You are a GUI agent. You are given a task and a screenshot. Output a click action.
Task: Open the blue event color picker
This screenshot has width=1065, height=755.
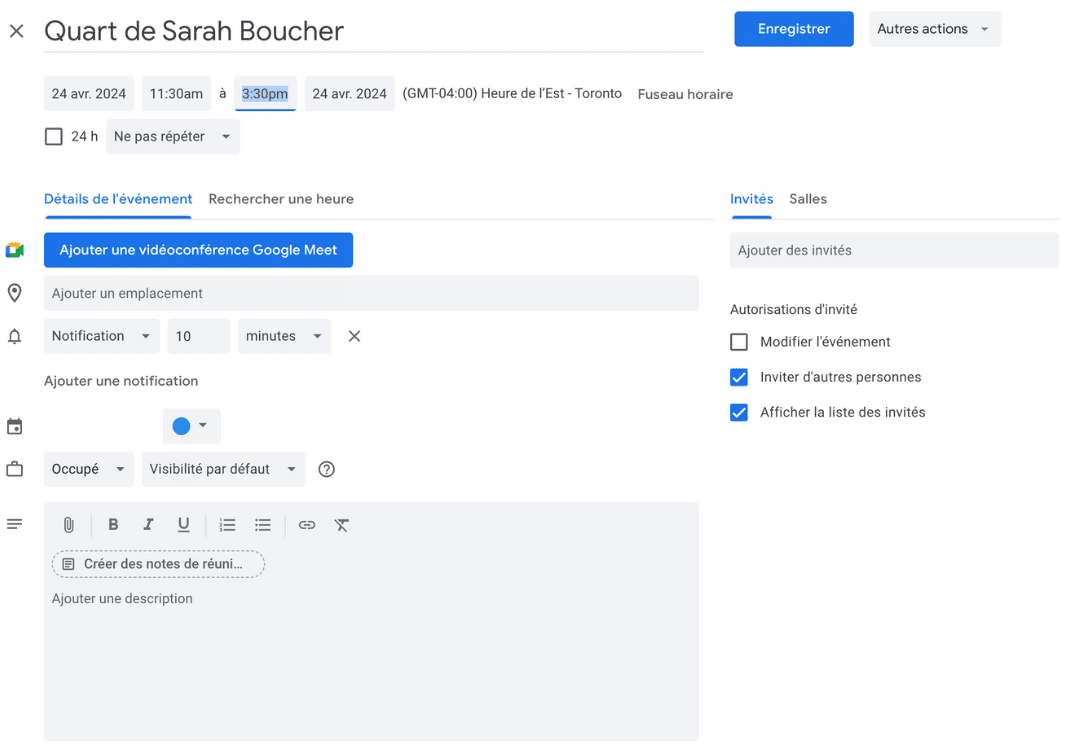[x=191, y=426]
